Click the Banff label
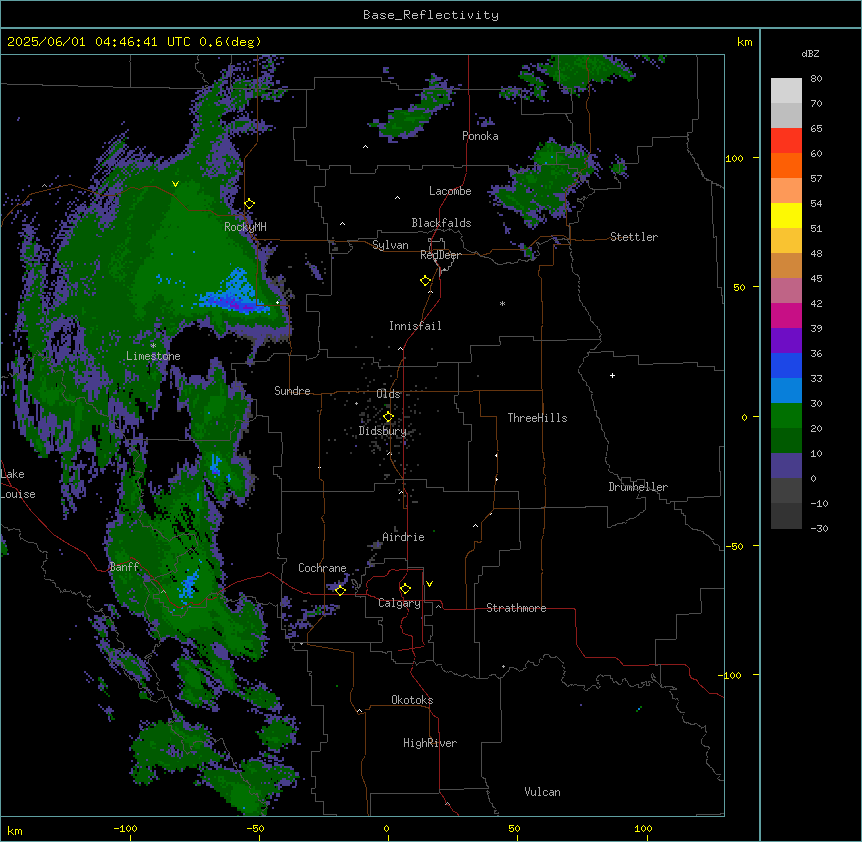Image resolution: width=862 pixels, height=842 pixels. click(124, 567)
